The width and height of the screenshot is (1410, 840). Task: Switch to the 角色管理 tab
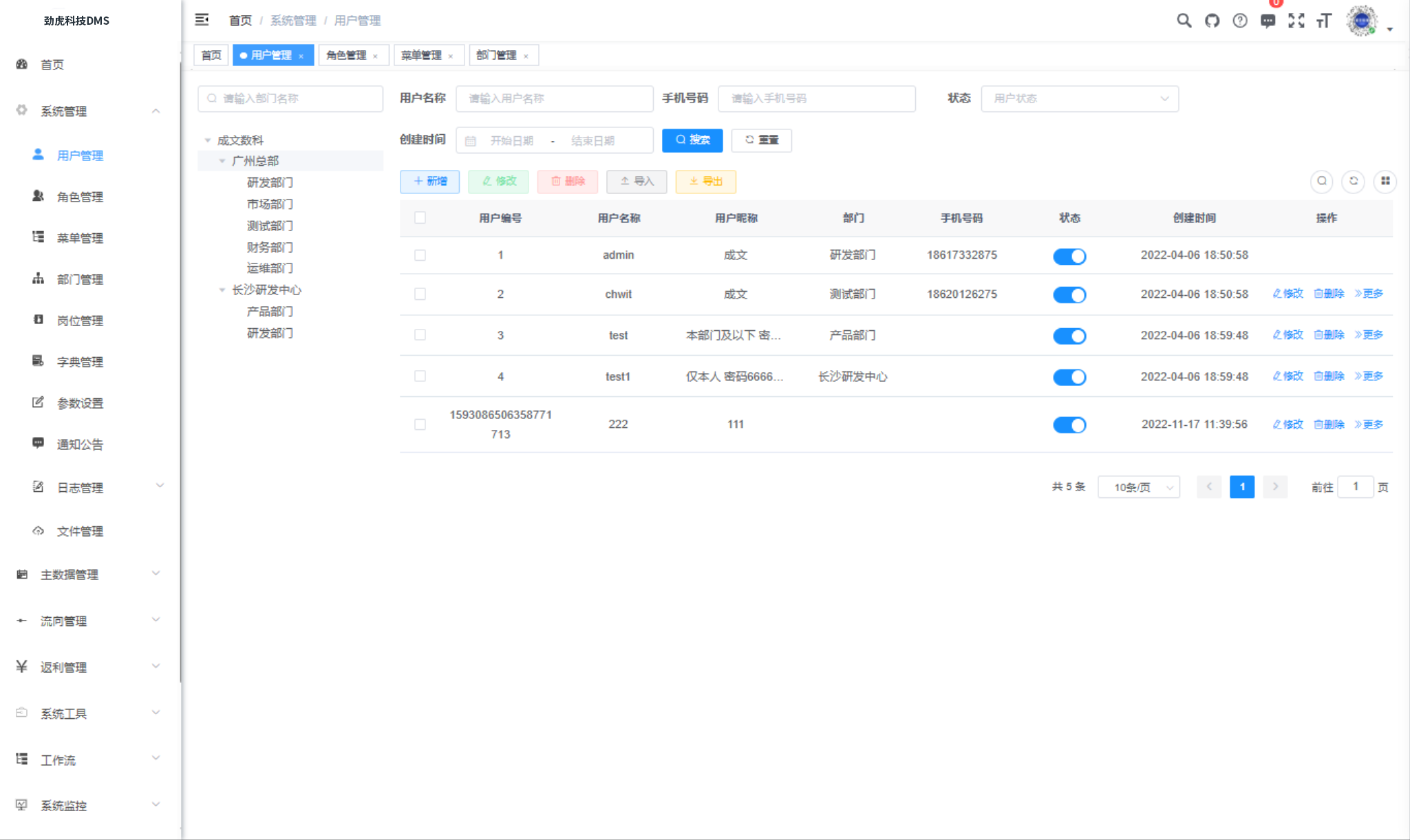click(348, 55)
